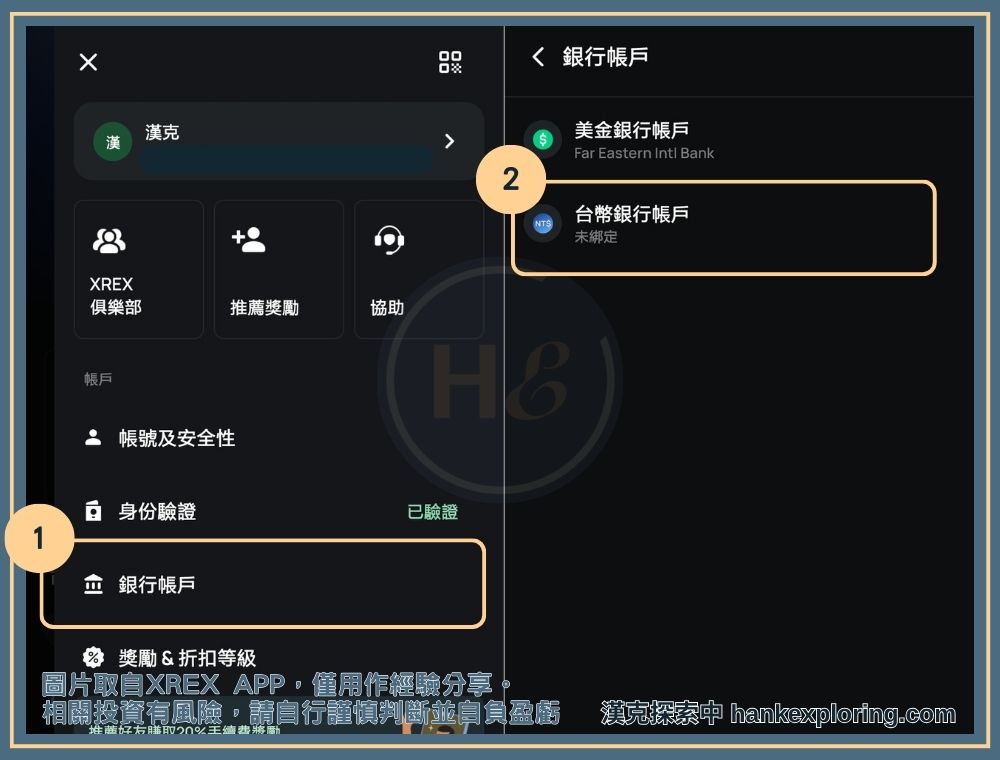
Task: Open the QR code scanner icon
Action: (x=450, y=62)
